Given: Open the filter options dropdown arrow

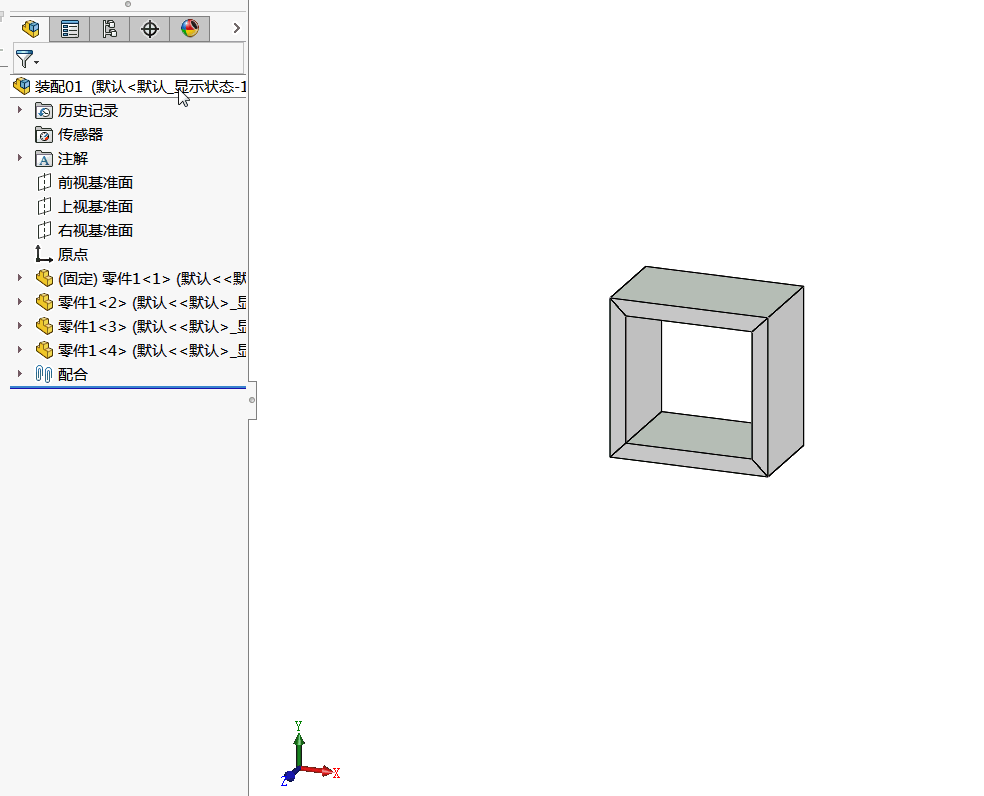Looking at the screenshot, I should pyautogui.click(x=36, y=60).
